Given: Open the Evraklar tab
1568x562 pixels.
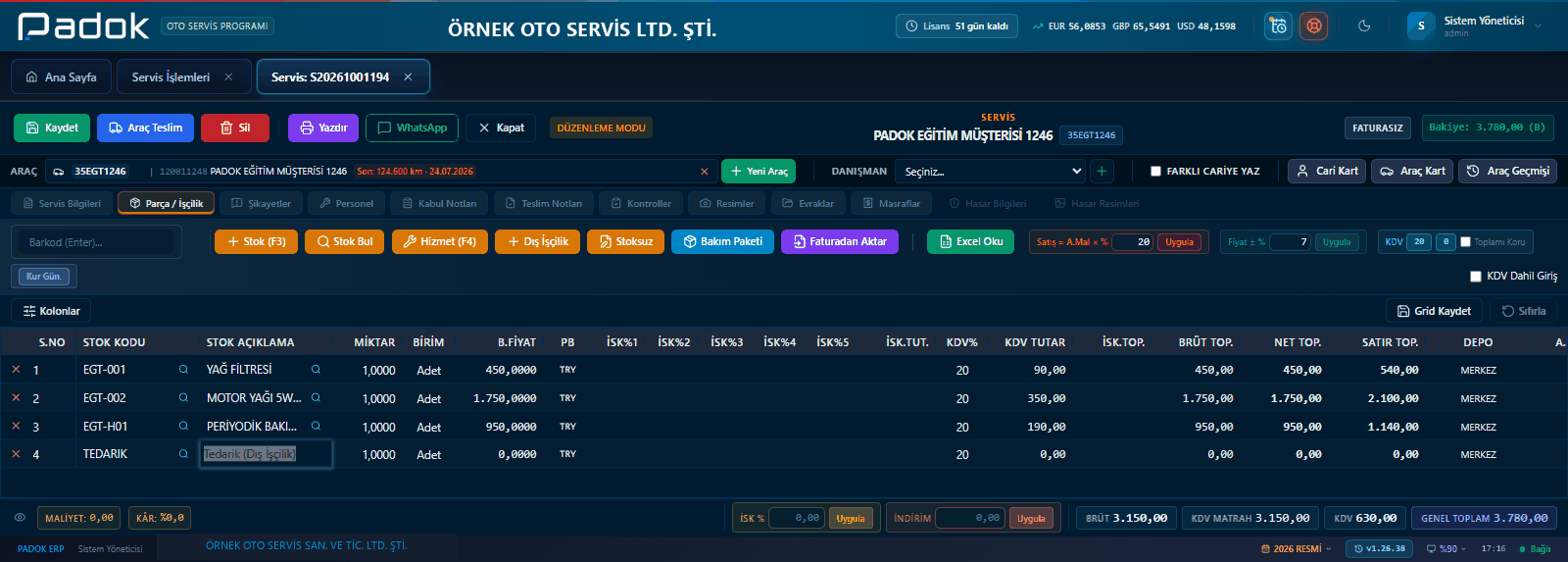Looking at the screenshot, I should click(x=808, y=203).
